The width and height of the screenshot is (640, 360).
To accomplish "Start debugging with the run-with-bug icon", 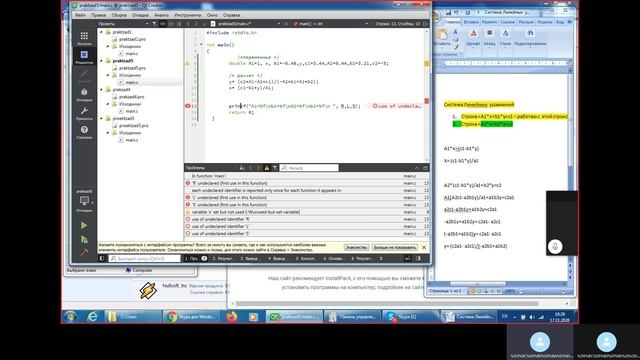I will (84, 239).
